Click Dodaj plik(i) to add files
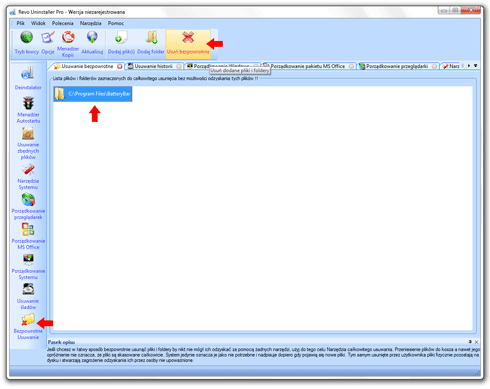This screenshot has height=389, width=490. click(121, 43)
